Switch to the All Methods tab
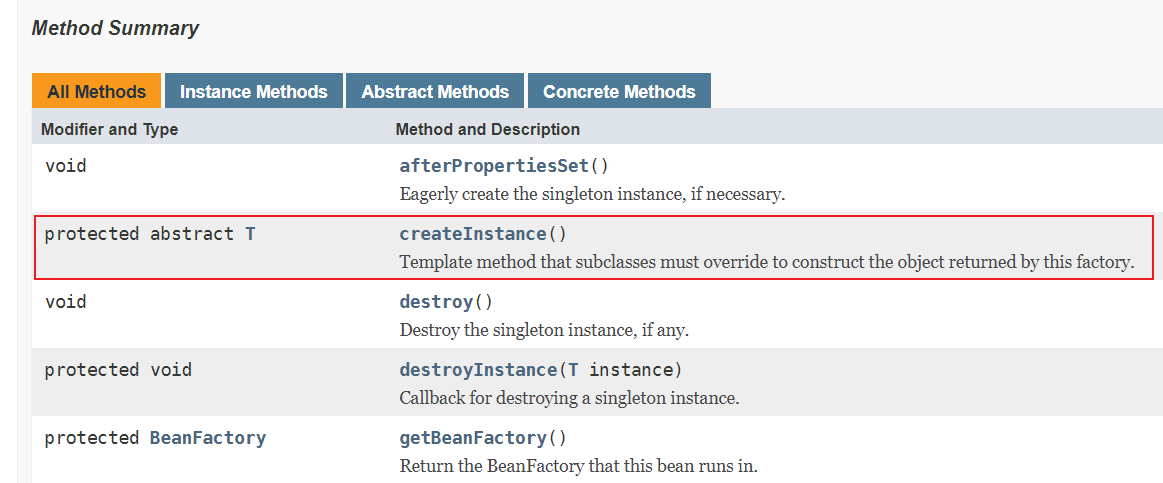The height and width of the screenshot is (483, 1163). click(x=96, y=91)
